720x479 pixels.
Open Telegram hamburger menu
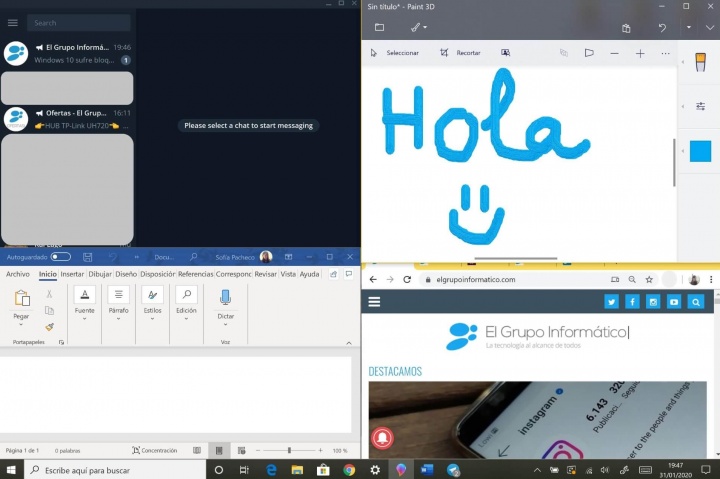pyautogui.click(x=13, y=23)
